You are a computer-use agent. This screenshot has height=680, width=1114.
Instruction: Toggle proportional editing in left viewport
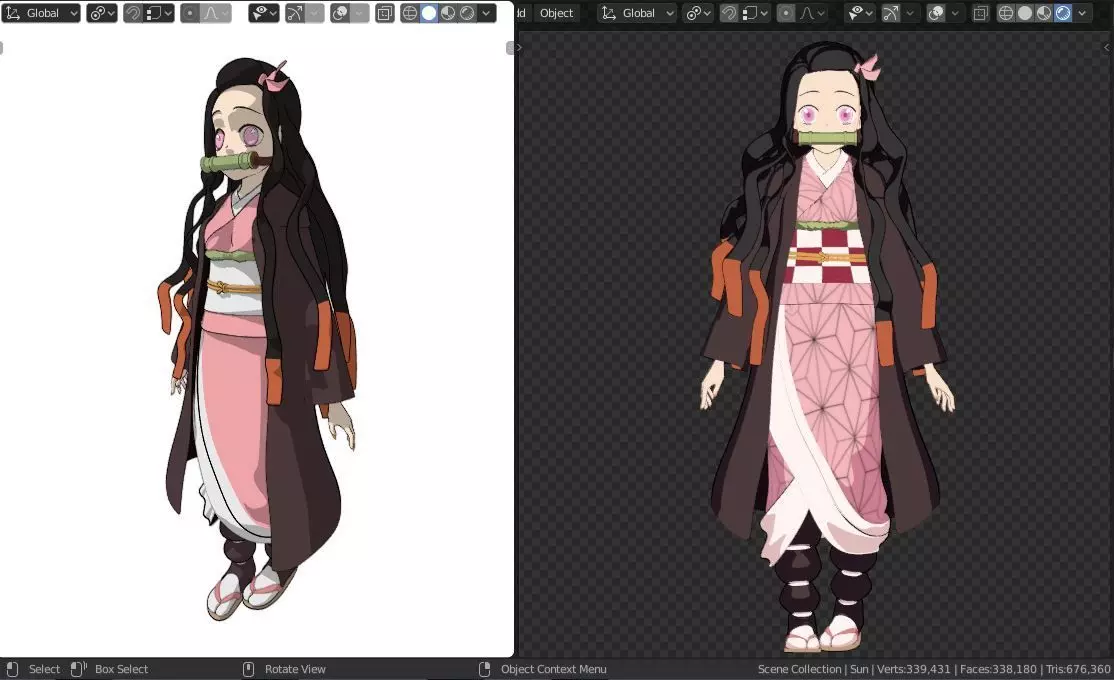tap(190, 13)
